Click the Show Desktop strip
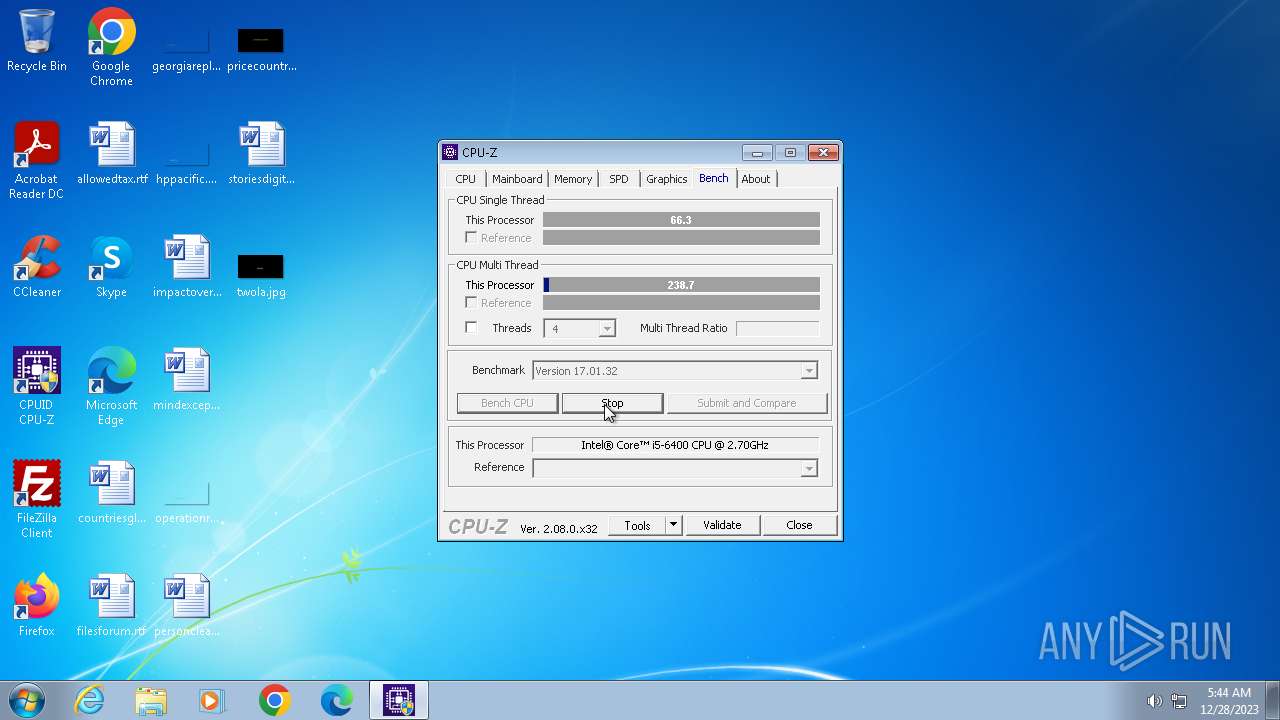Viewport: 1280px width, 720px height. click(1273, 700)
